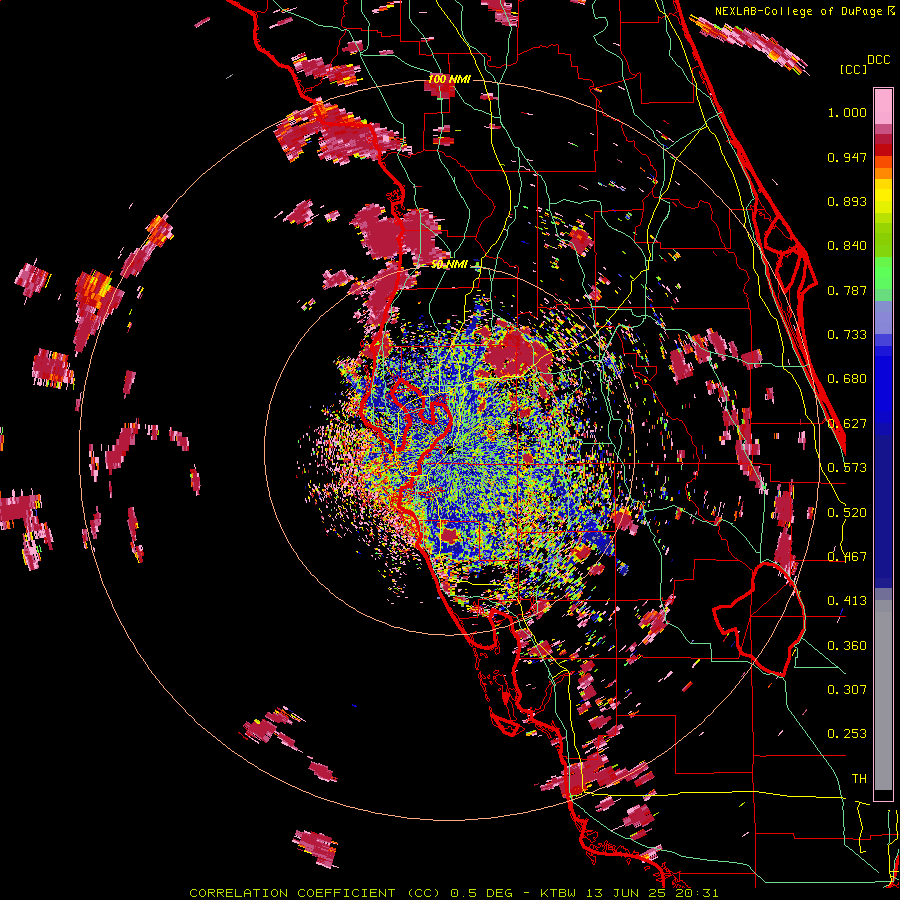Image resolution: width=900 pixels, height=900 pixels.
Task: Click the 100 NMI range ring label
Action: click(x=449, y=79)
